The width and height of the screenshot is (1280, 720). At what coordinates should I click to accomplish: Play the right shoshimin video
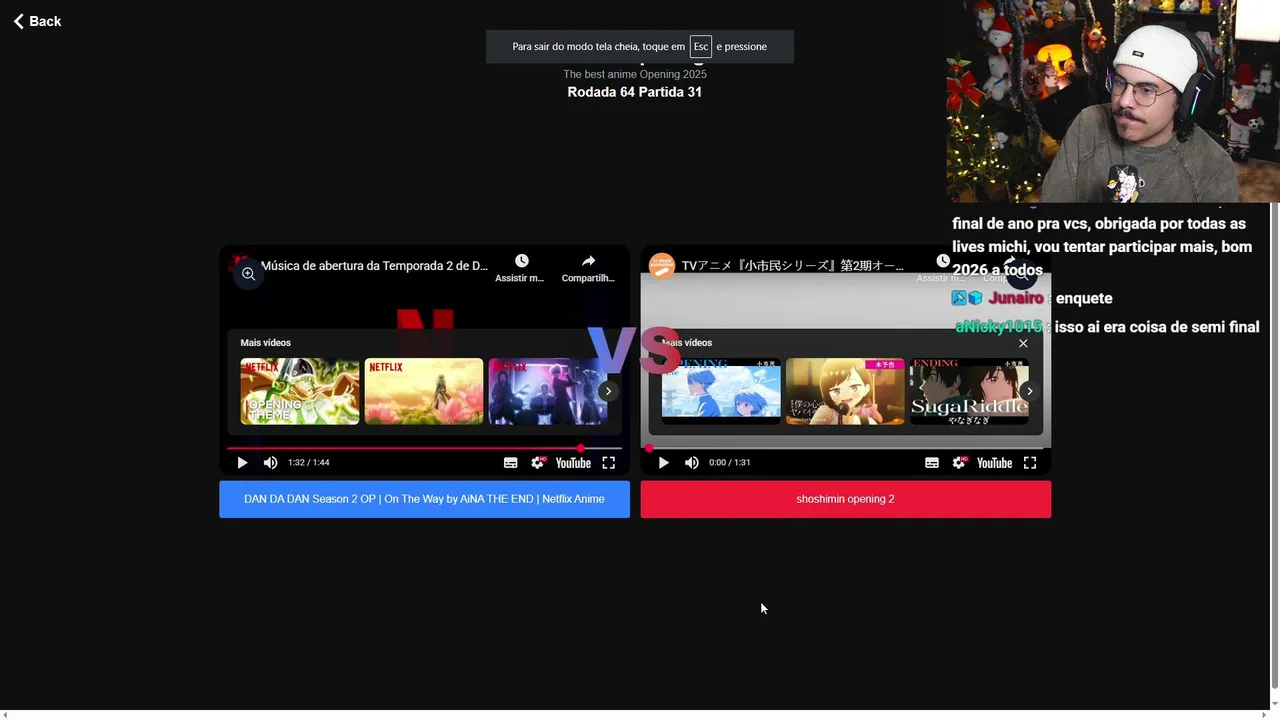click(663, 463)
